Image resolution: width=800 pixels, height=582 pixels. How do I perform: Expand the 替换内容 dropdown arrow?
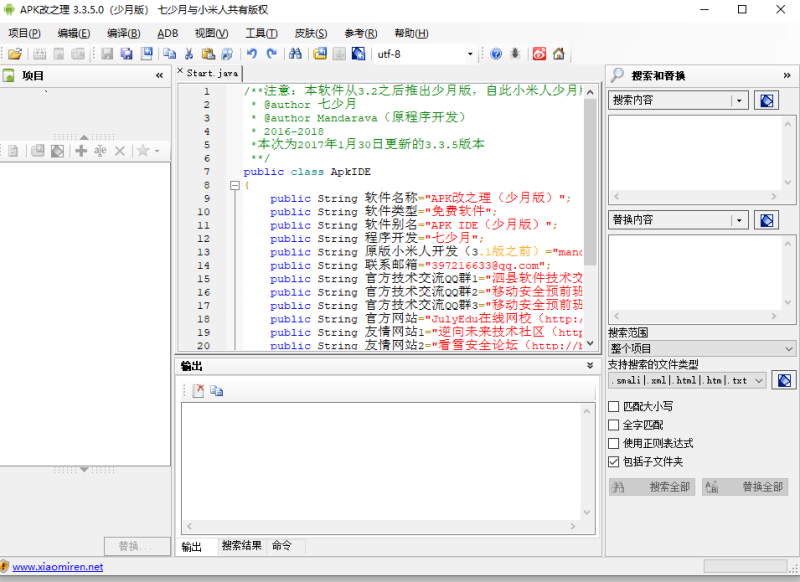pos(739,220)
